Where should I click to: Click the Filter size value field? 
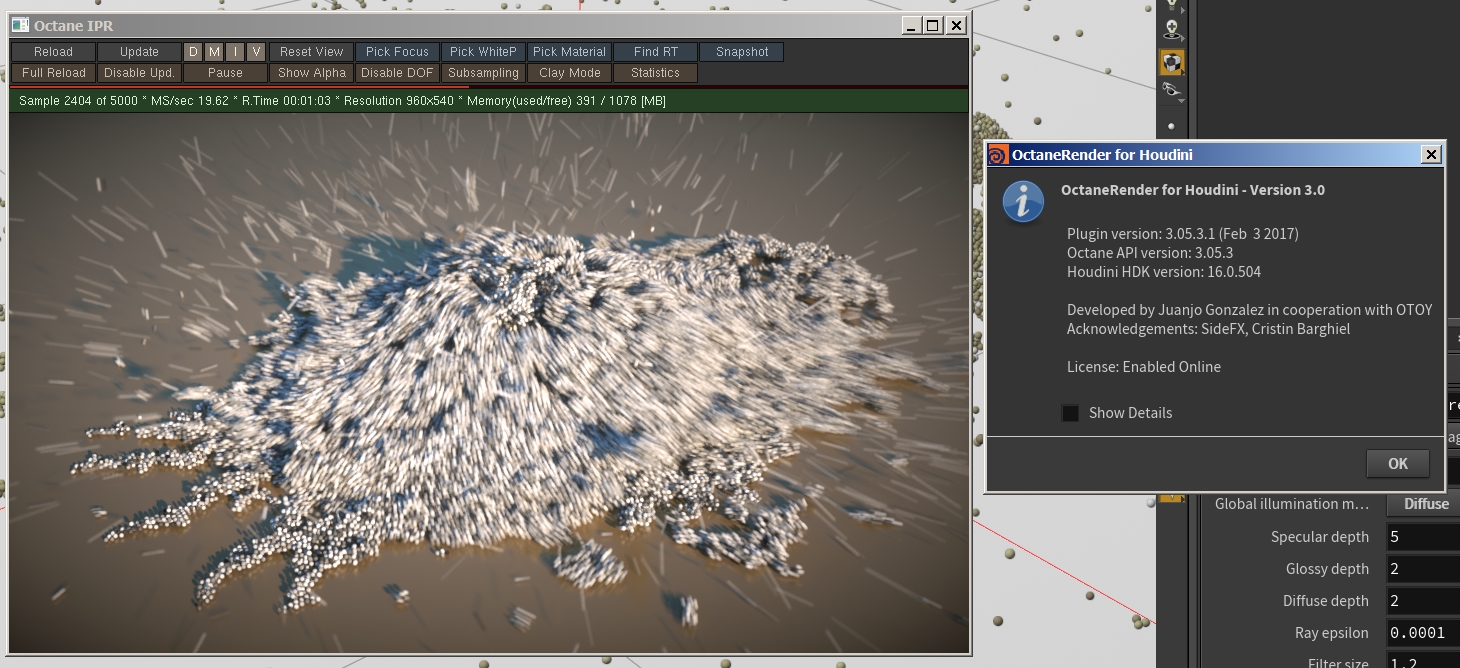[x=1423, y=661]
